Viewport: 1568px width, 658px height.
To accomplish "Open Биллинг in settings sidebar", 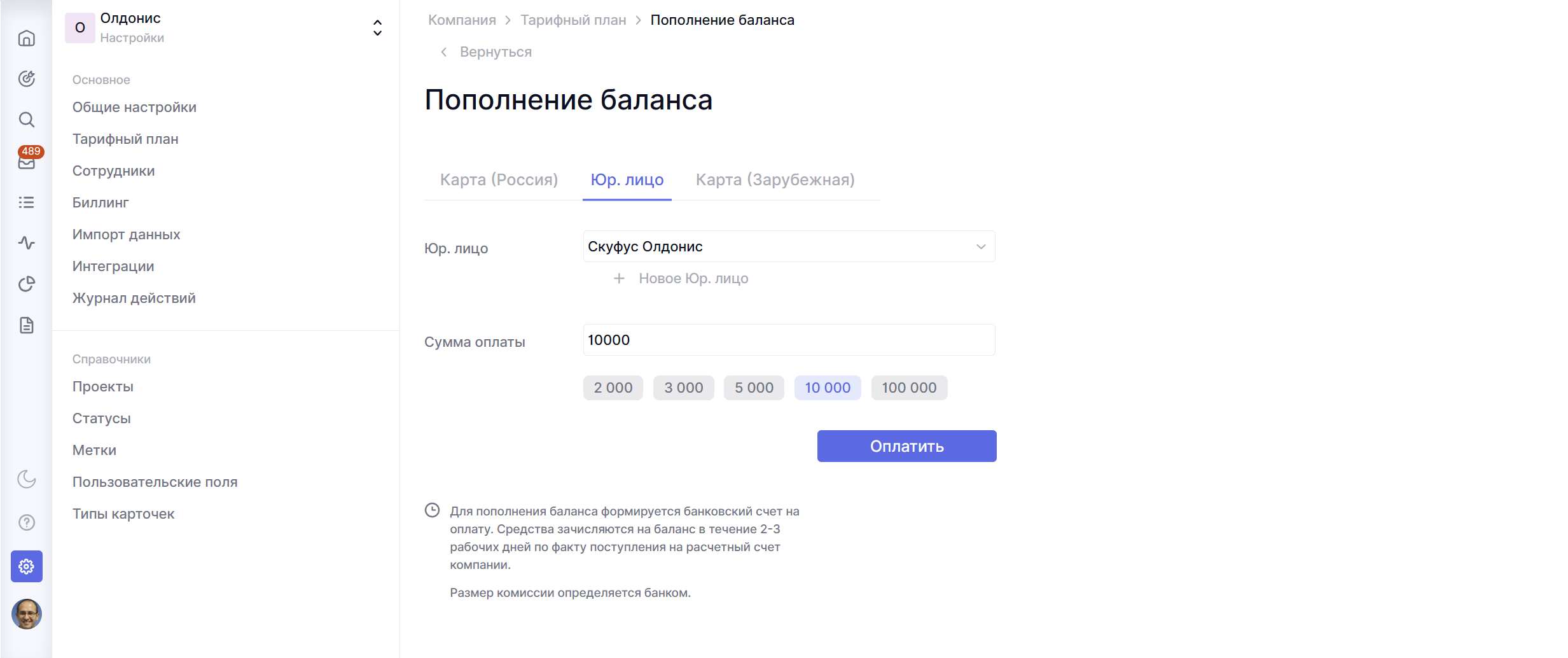I will point(101,202).
